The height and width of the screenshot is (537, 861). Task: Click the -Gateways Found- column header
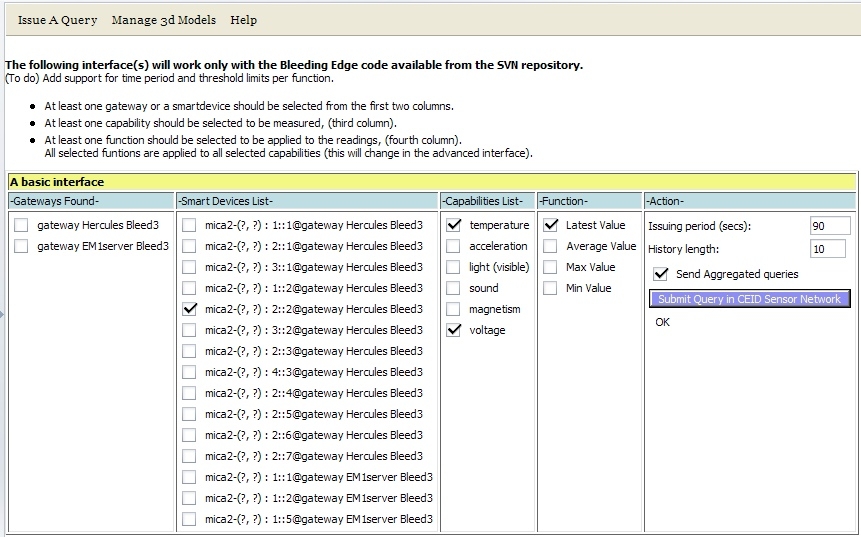click(91, 201)
